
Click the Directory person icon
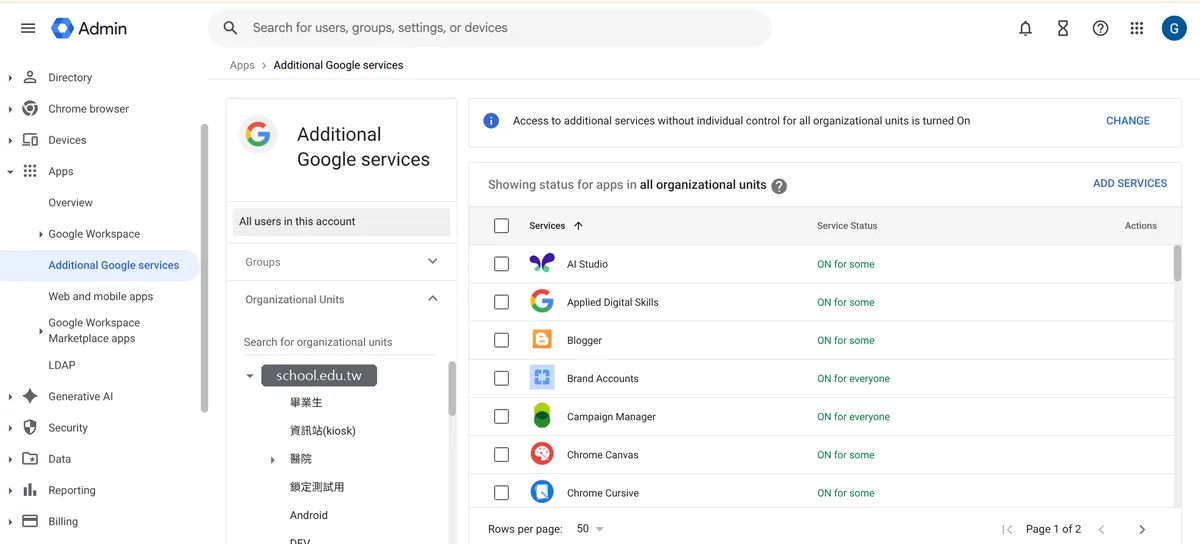click(x=30, y=77)
